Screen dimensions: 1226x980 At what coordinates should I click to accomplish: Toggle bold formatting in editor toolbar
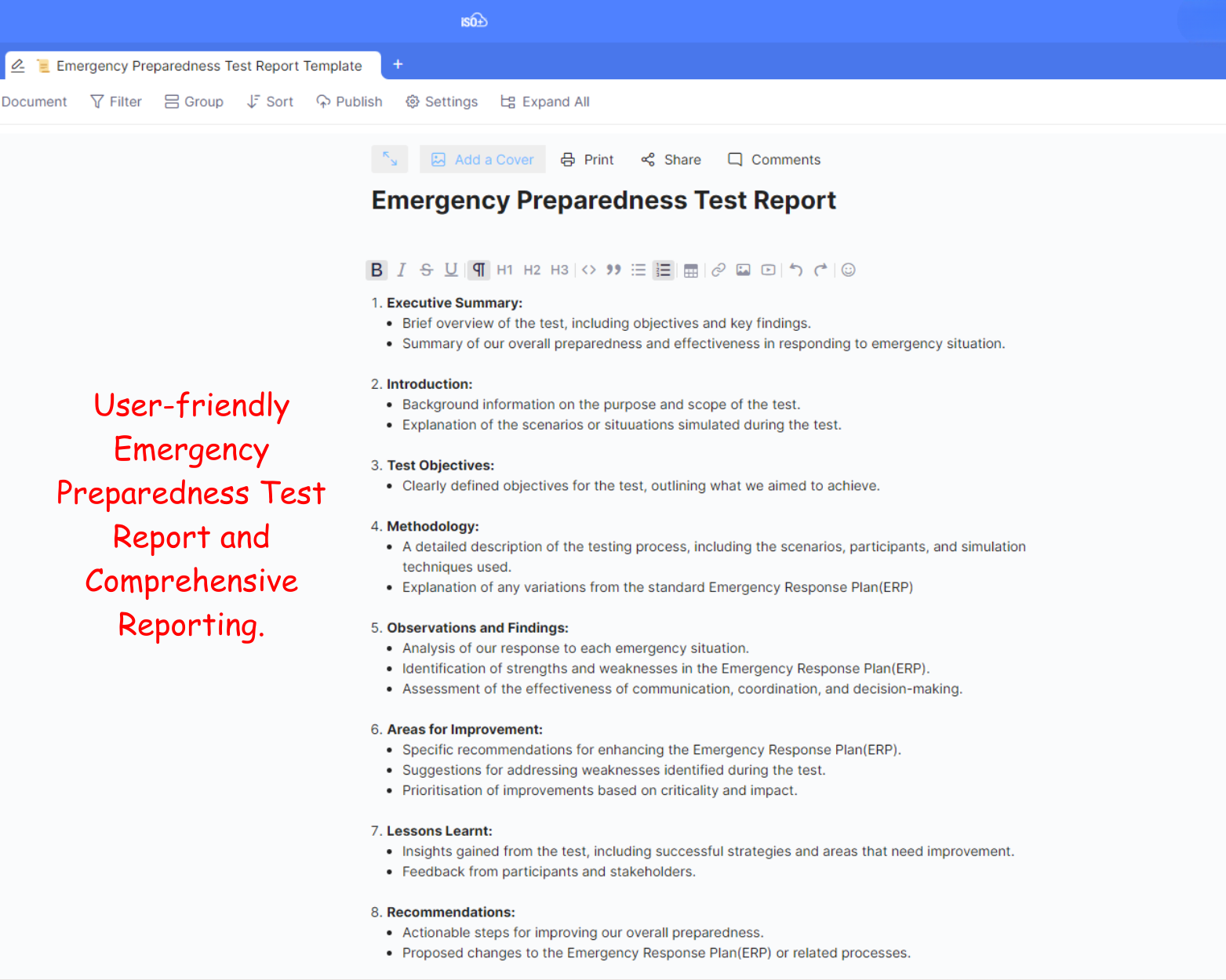377,270
